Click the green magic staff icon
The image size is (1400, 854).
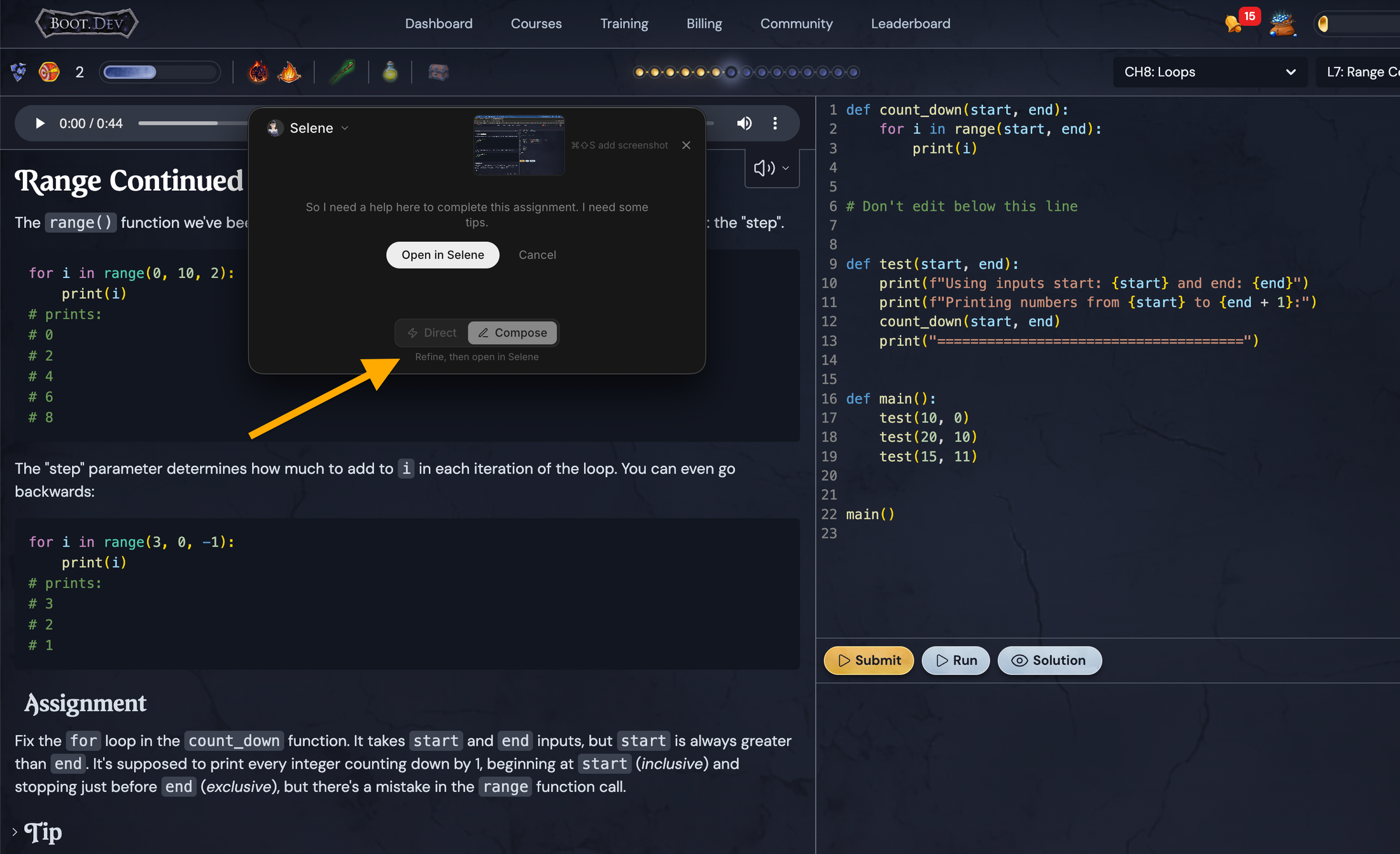click(x=342, y=72)
